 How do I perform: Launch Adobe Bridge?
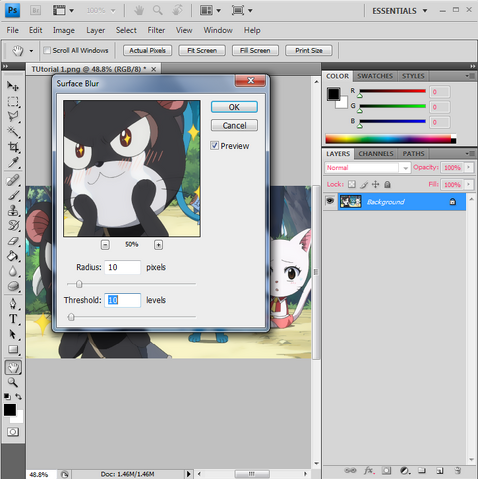(35, 11)
